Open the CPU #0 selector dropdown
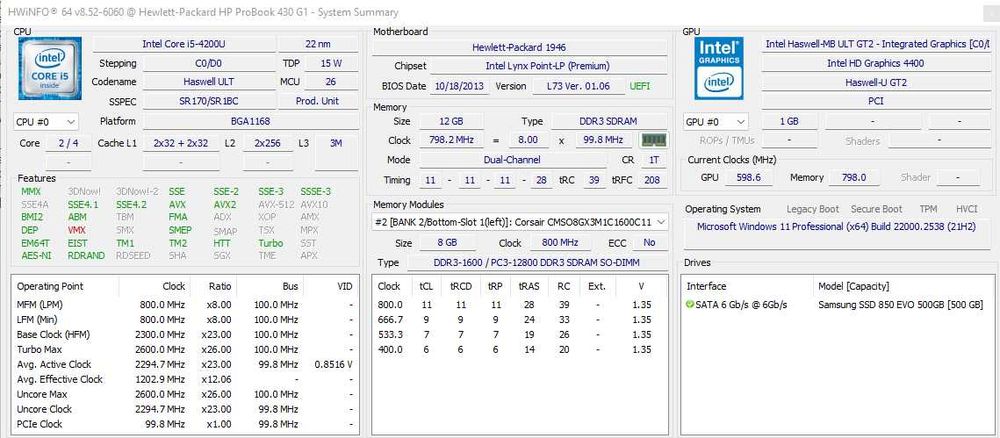Viewport: 1000px width, 438px height. click(x=46, y=121)
